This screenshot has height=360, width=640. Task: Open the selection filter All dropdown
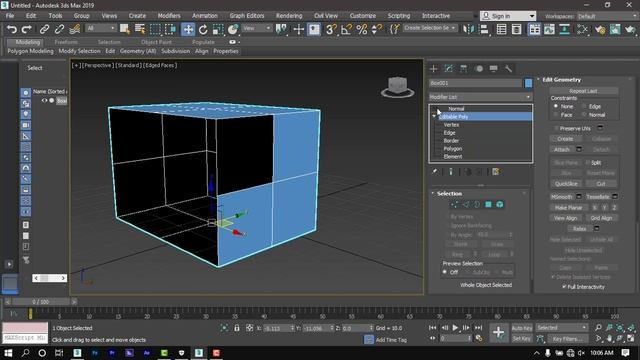pos(101,28)
